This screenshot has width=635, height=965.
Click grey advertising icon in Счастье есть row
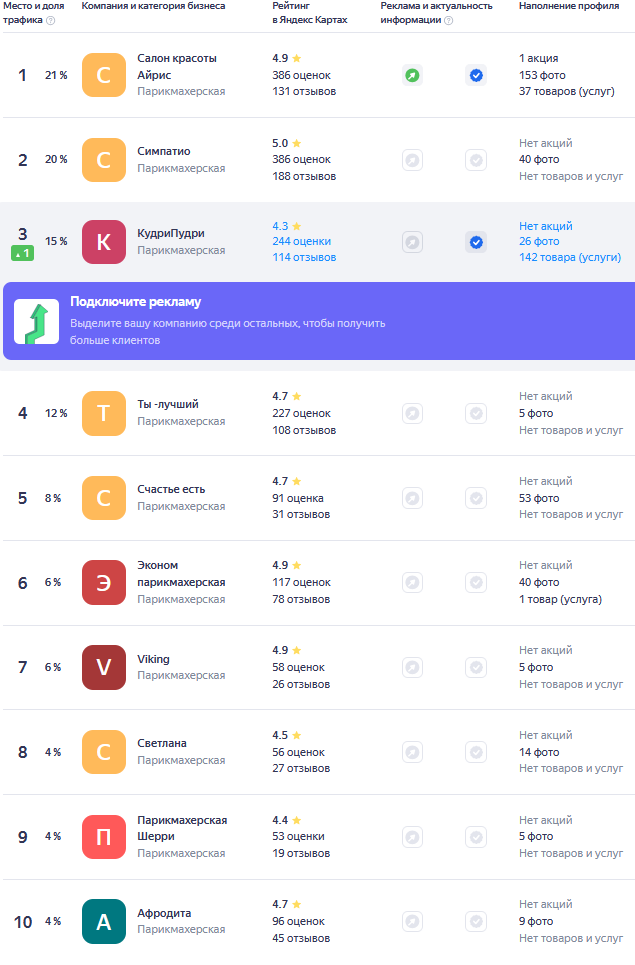(412, 498)
